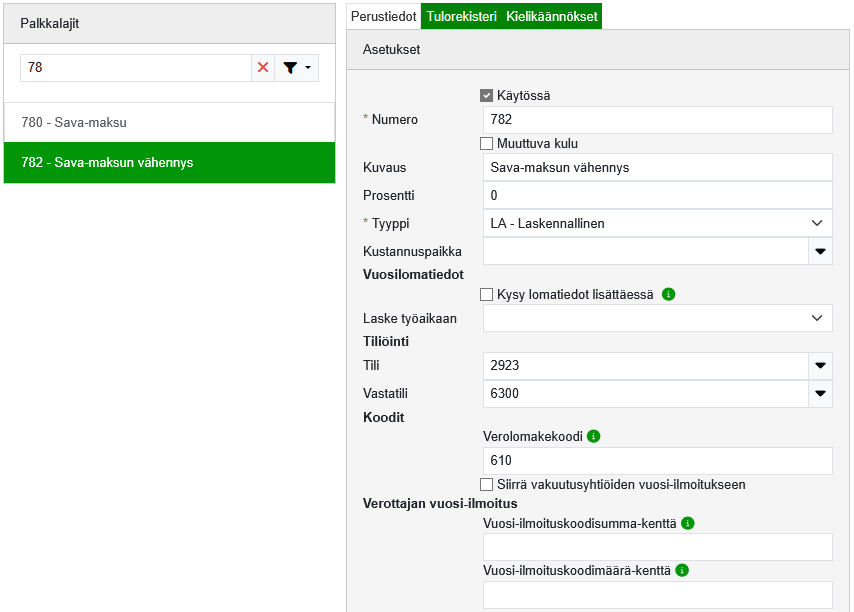Screen dimensions: 854x612
Task: Uncheck the Käytössä checkbox
Action: pos(487,96)
